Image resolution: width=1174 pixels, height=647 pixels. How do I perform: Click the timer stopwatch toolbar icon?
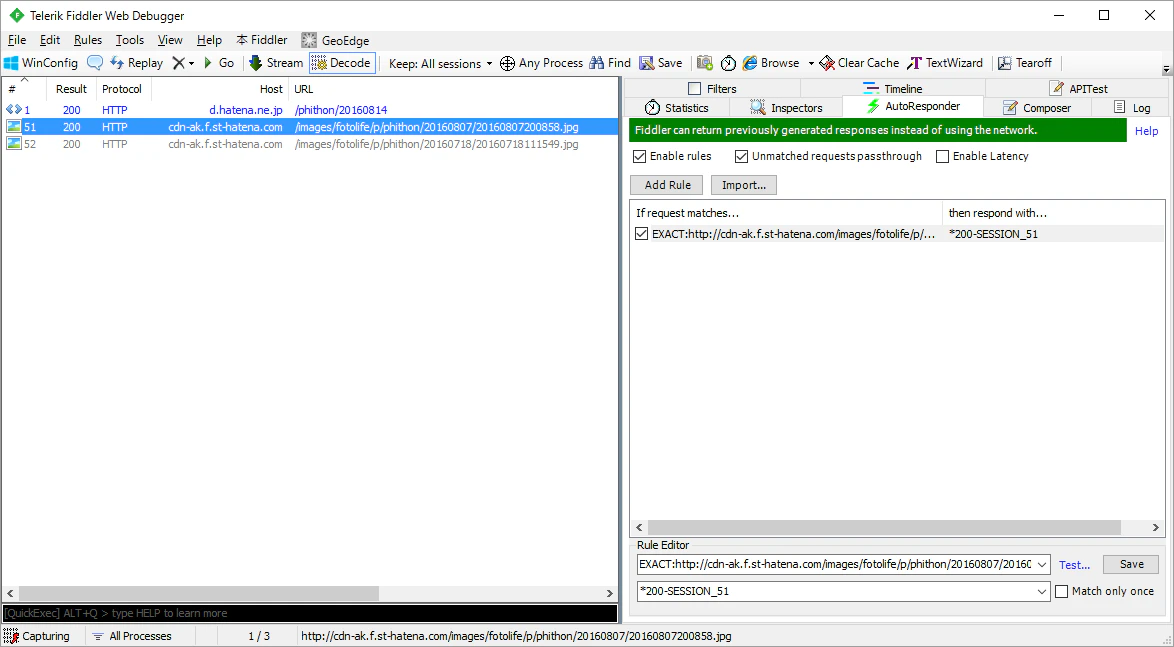729,63
